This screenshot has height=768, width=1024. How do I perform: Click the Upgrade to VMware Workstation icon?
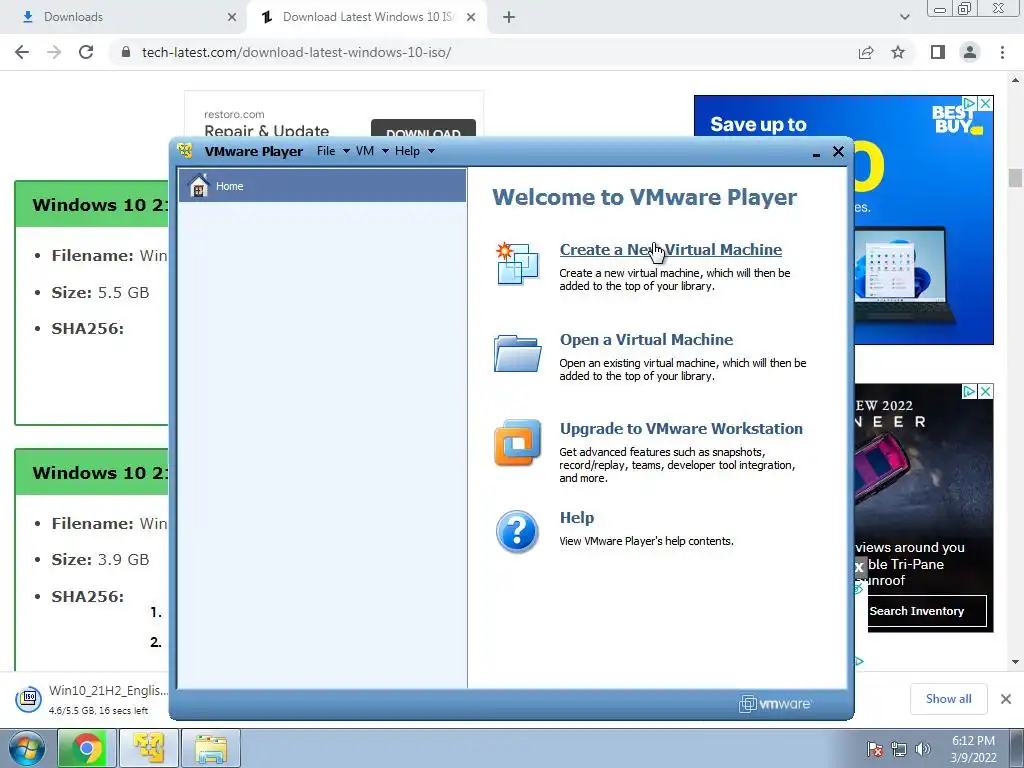[517, 443]
